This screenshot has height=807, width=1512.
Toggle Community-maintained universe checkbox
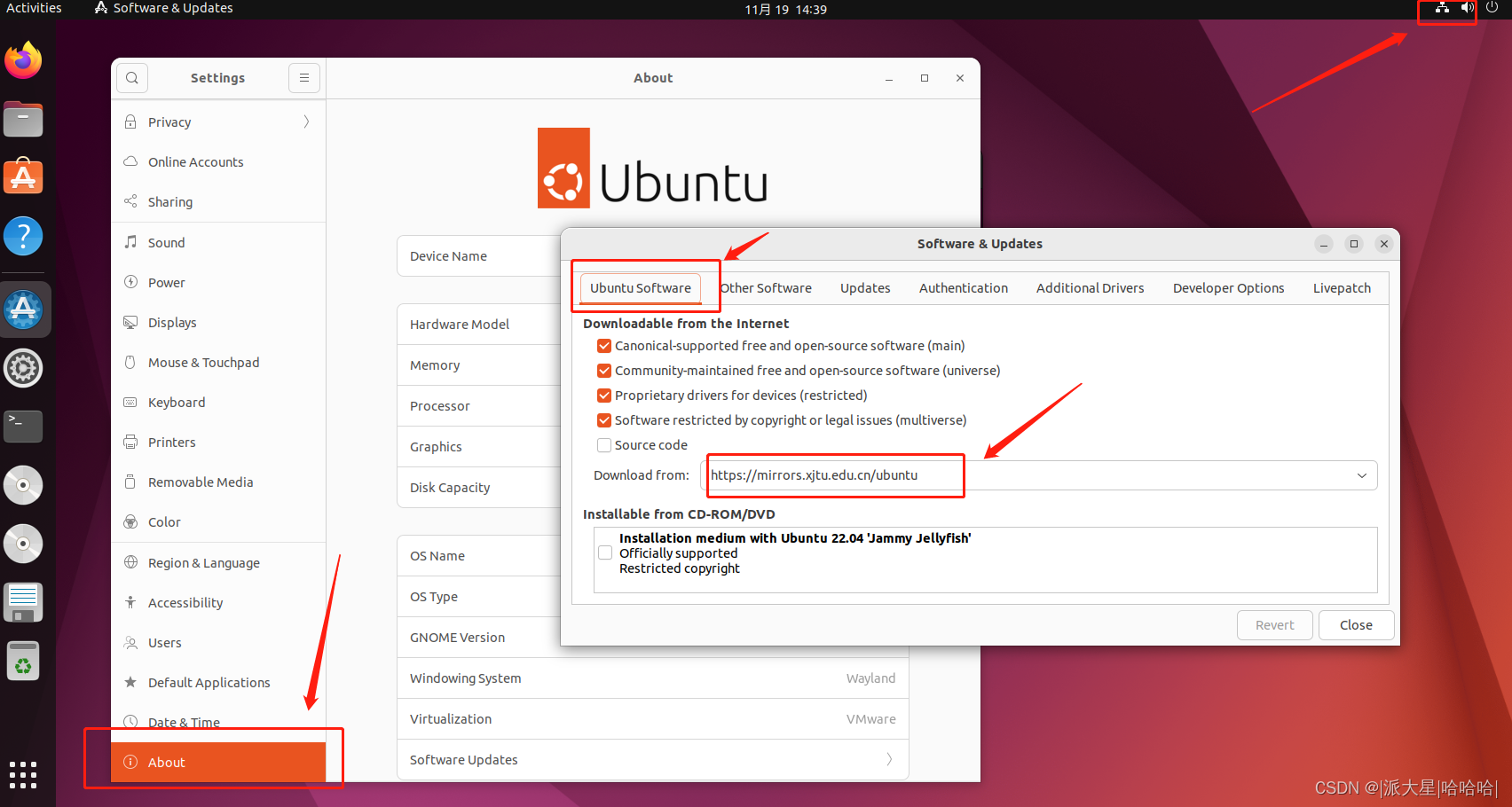tap(604, 371)
